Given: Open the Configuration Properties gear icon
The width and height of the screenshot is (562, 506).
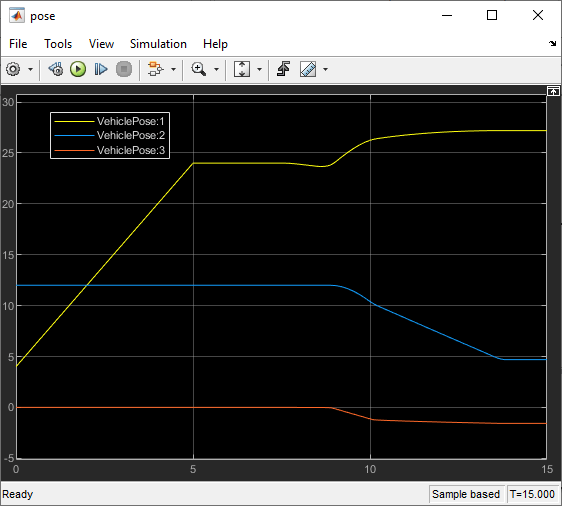Looking at the screenshot, I should click(13, 69).
